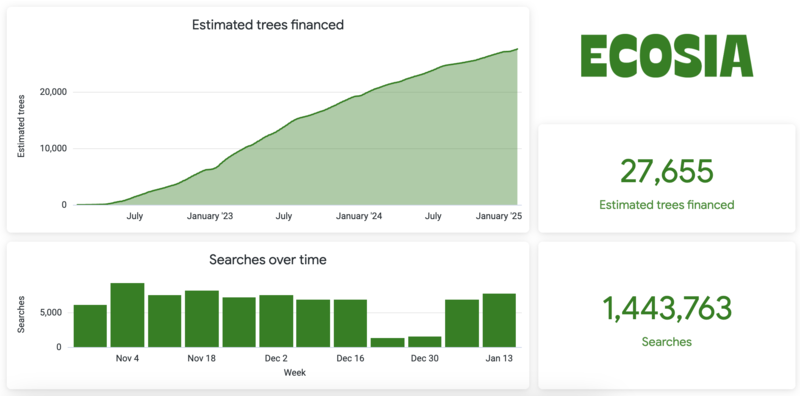Click the tallest bar above Nov 4

tap(128, 315)
